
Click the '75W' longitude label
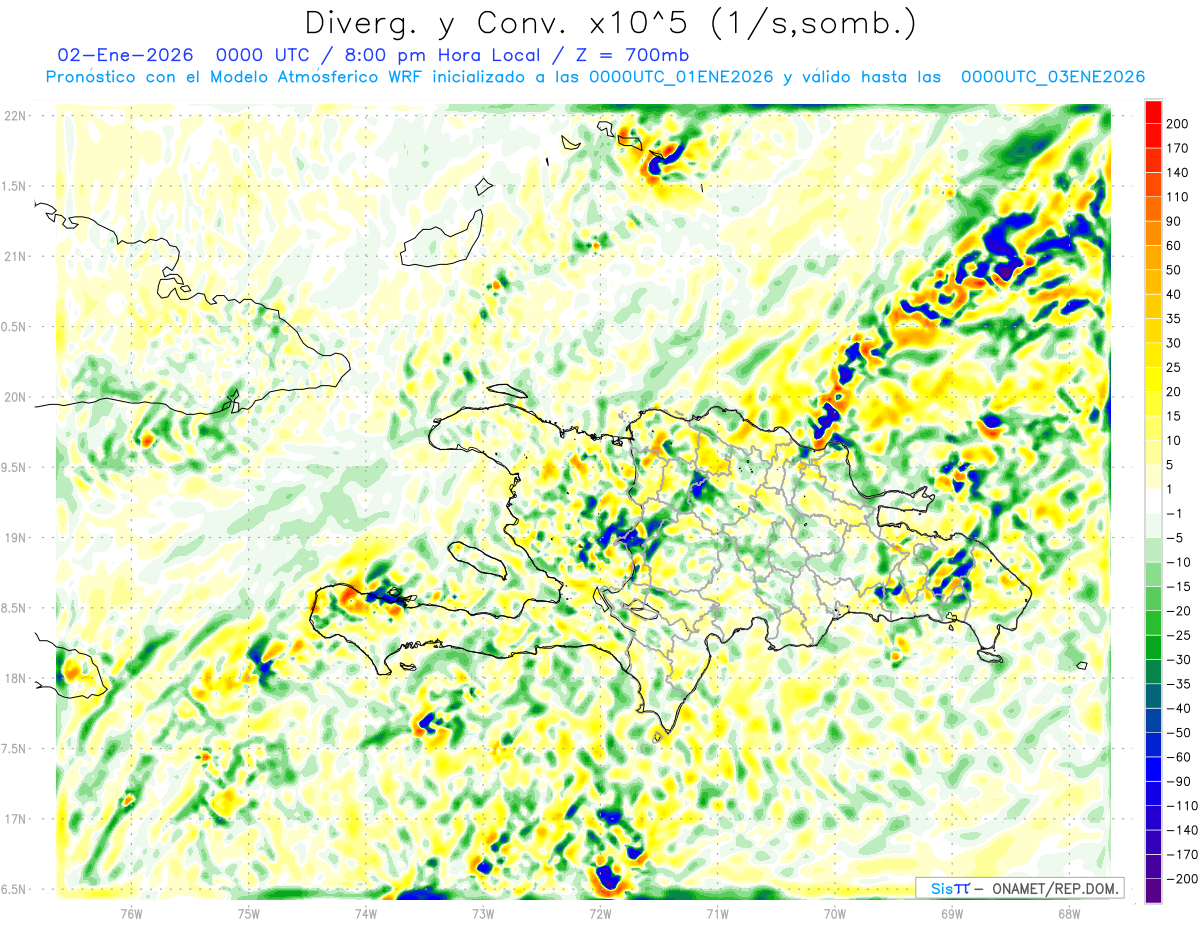point(249,913)
